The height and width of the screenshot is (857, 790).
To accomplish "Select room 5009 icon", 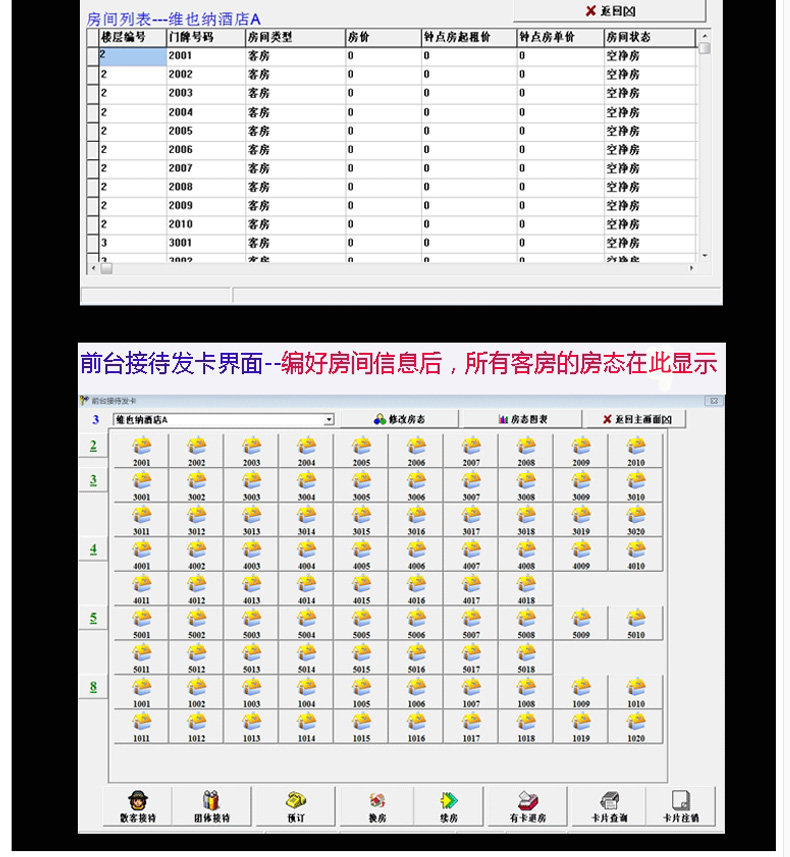I will click(581, 623).
